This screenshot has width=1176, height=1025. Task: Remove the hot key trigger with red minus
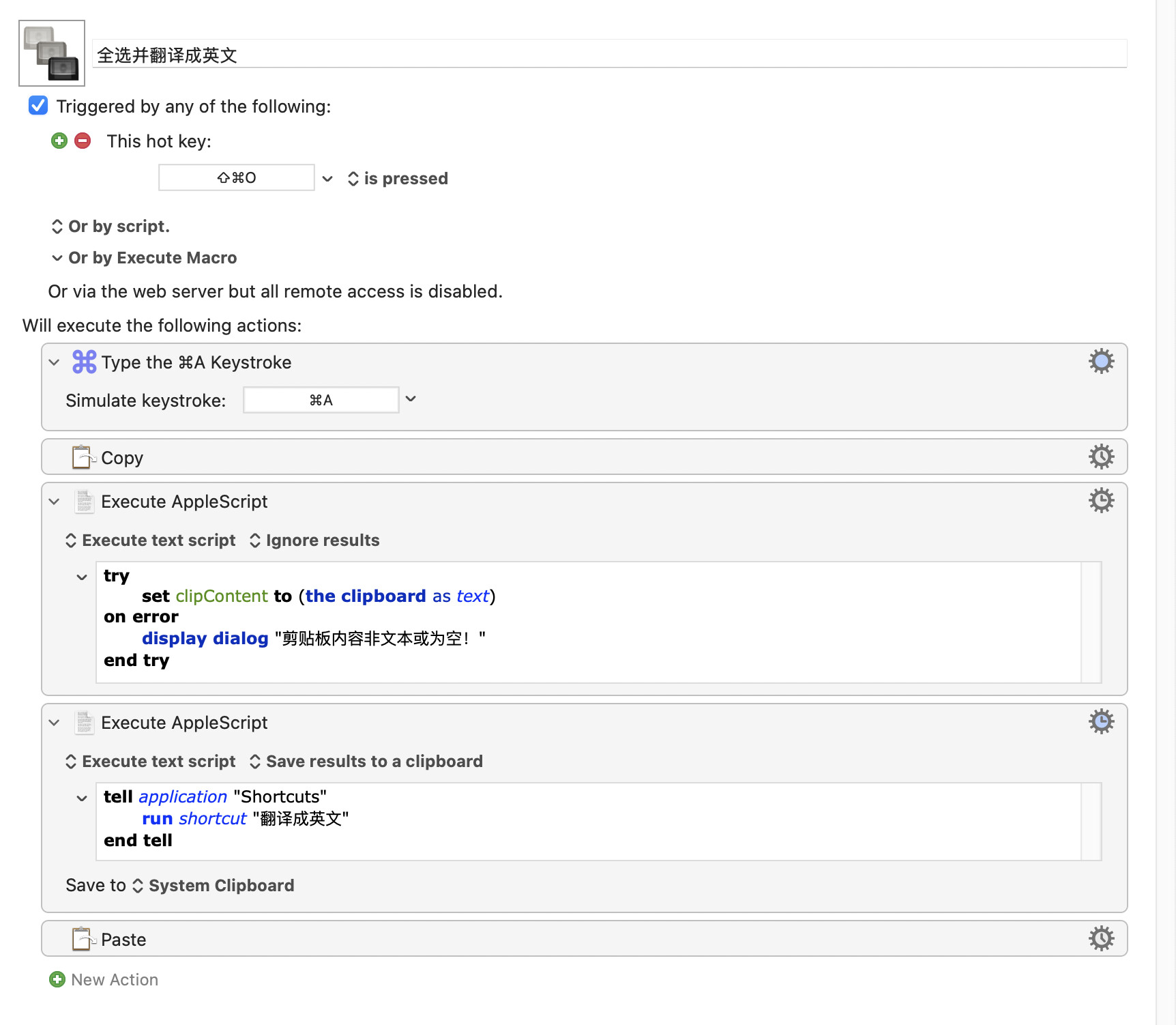point(83,141)
